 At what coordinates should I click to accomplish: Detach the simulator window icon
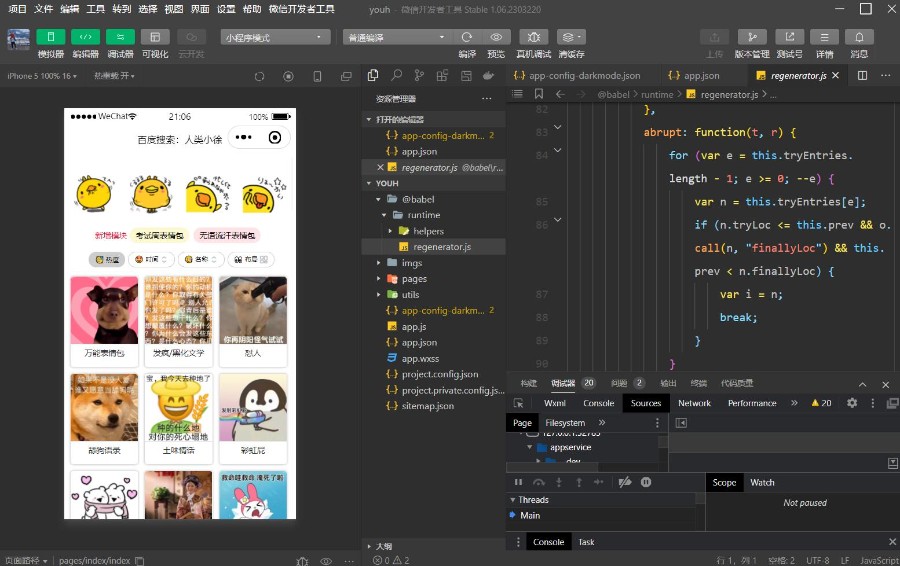pos(346,76)
